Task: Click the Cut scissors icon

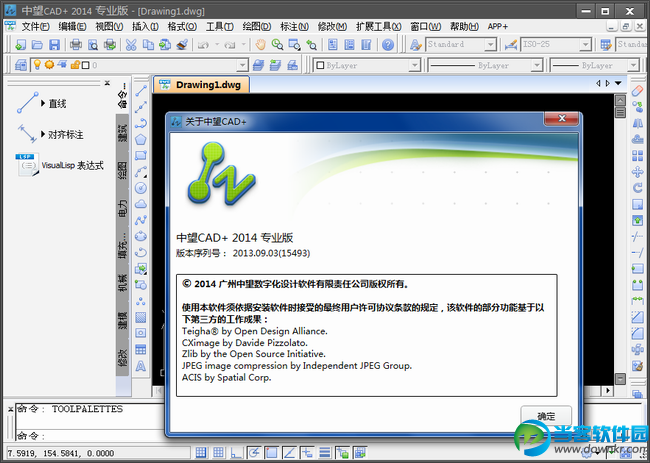Action: (x=131, y=44)
